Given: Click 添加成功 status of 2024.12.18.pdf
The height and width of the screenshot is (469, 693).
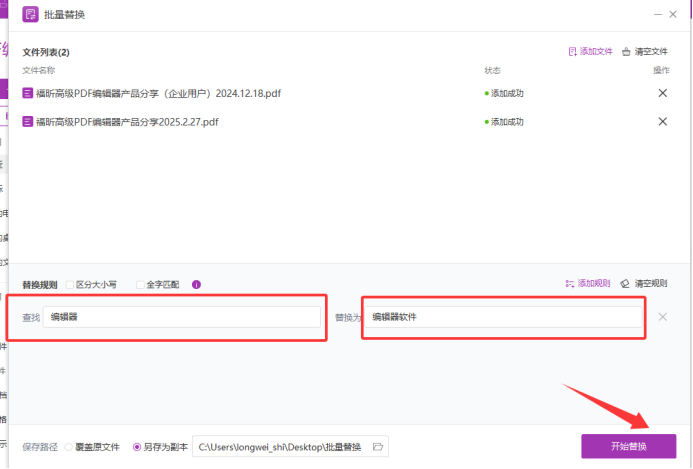Looking at the screenshot, I should click(504, 93).
